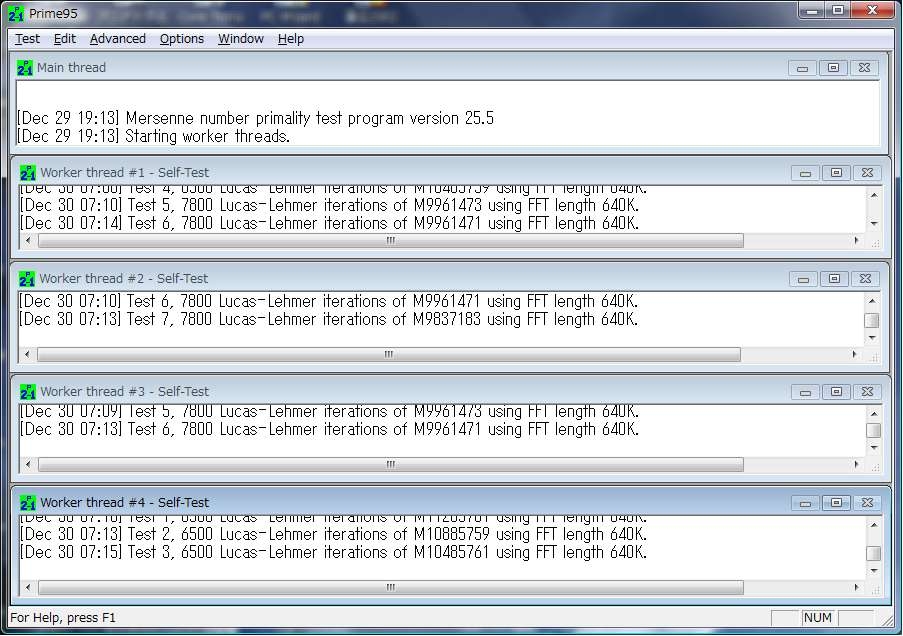Open the Help menu
This screenshot has height=636, width=903.
pyautogui.click(x=290, y=39)
